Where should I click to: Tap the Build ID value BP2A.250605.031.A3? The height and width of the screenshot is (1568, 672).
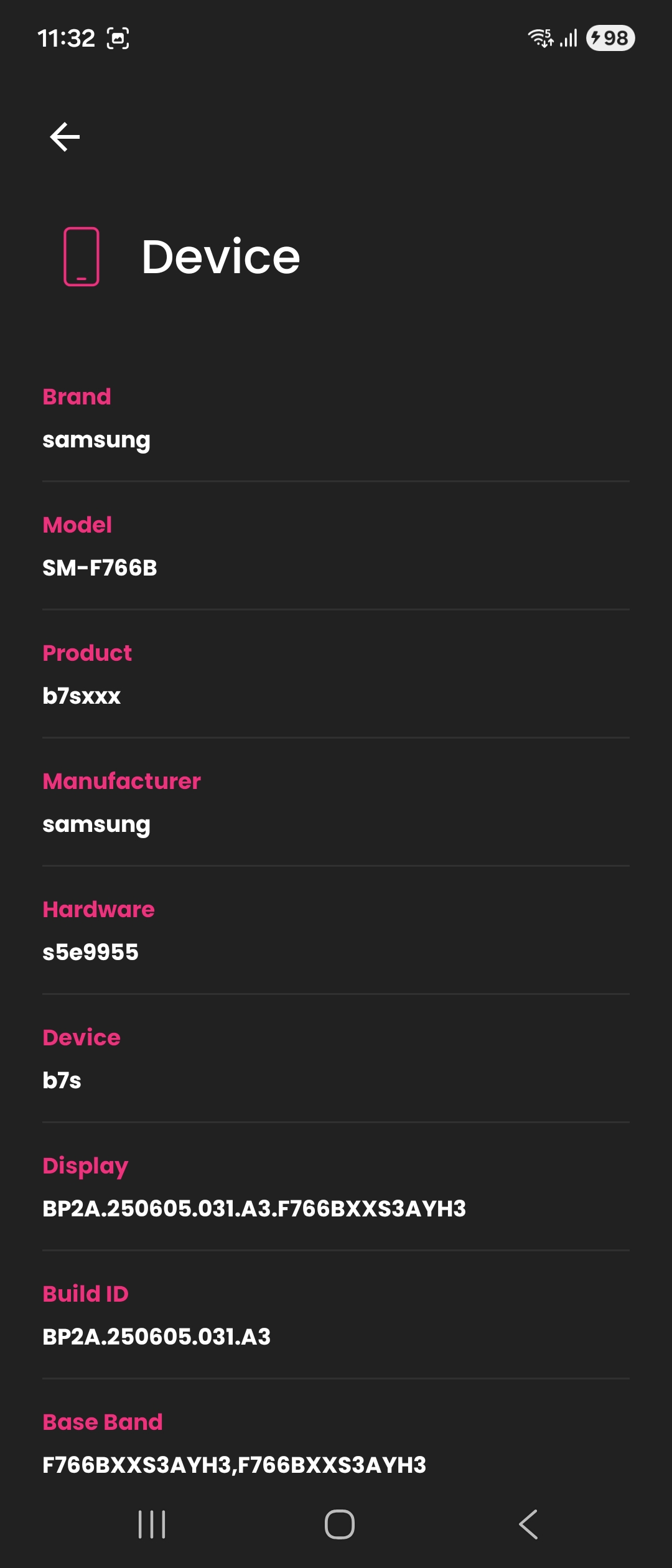click(x=157, y=1337)
